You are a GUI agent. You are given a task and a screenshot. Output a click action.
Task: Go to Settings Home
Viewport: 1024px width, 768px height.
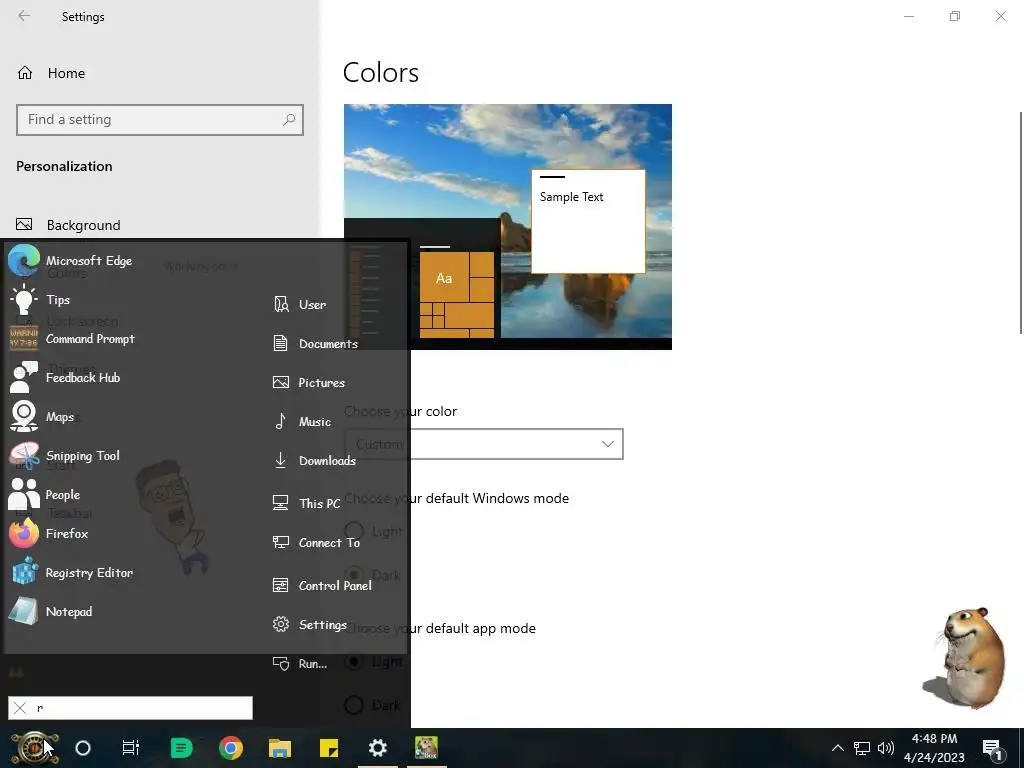coord(52,73)
